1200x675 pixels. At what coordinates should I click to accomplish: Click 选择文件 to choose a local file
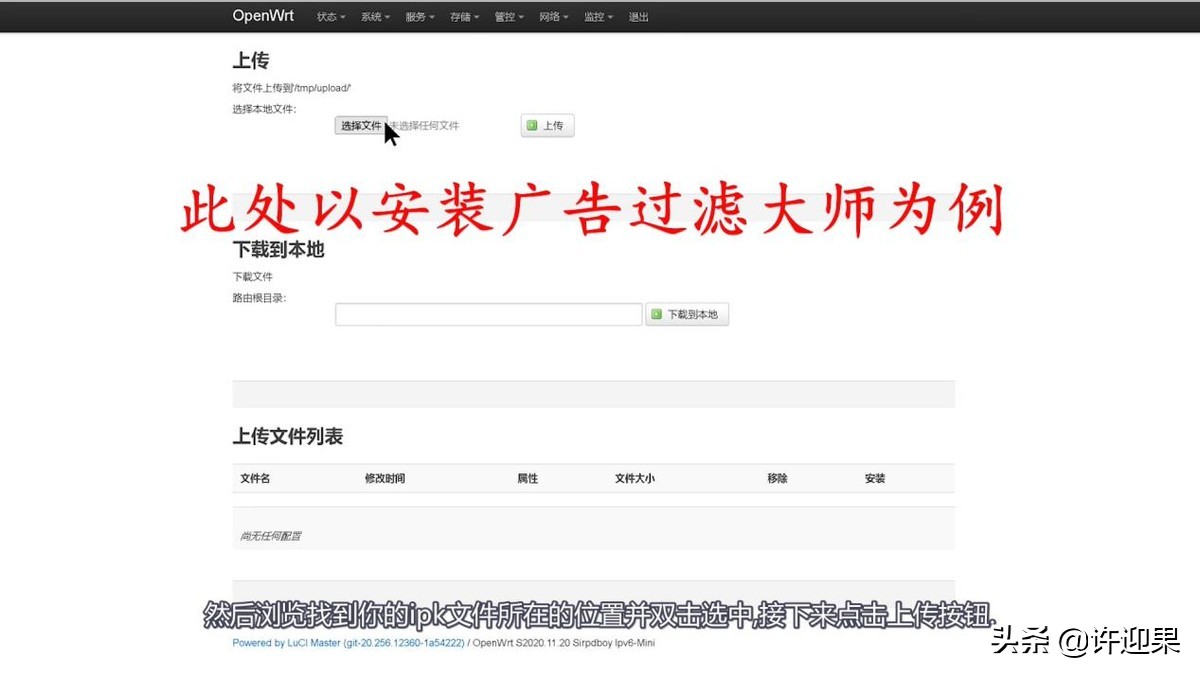pyautogui.click(x=360, y=125)
